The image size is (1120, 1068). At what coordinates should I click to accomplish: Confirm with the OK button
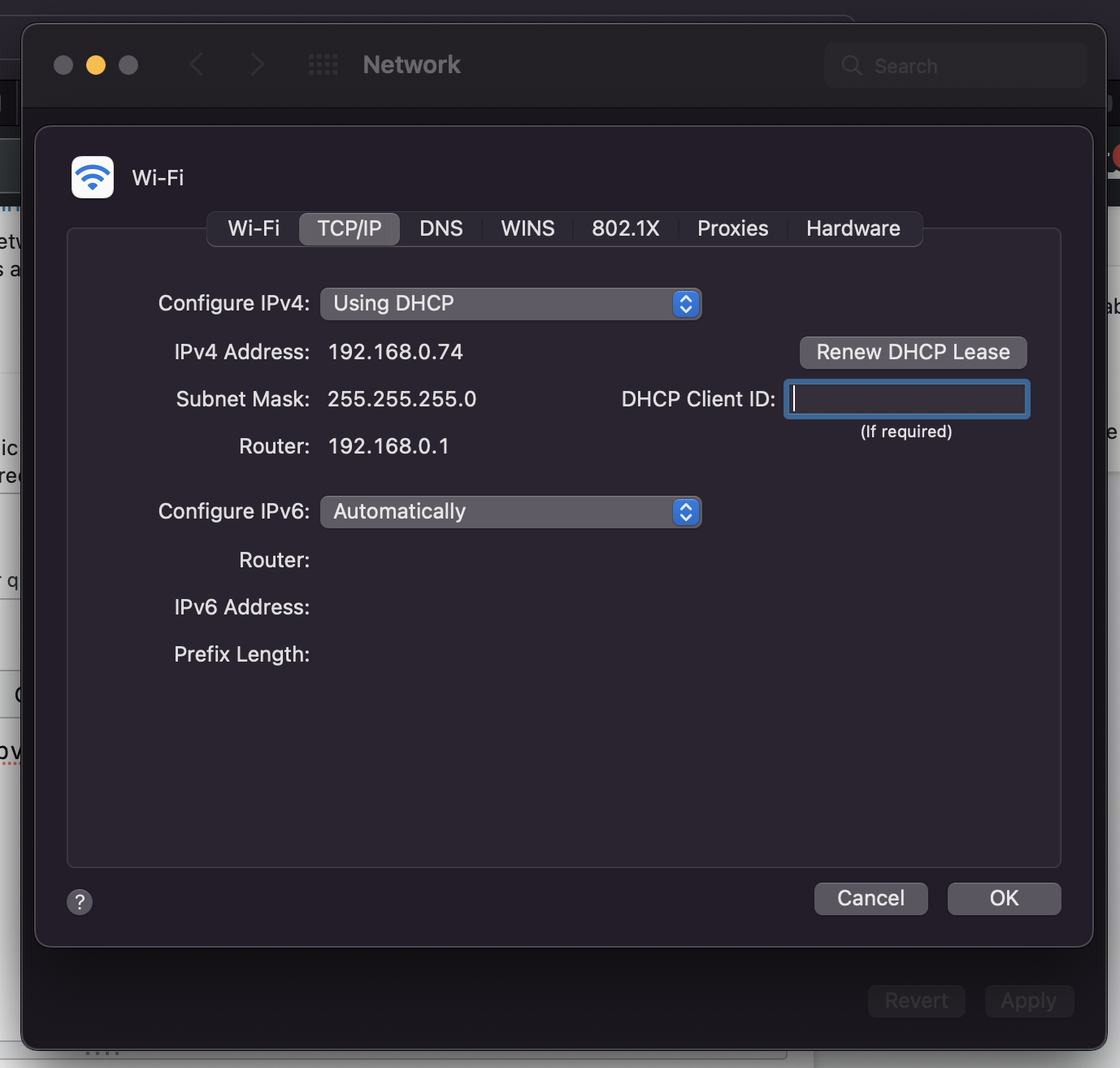point(1005,899)
